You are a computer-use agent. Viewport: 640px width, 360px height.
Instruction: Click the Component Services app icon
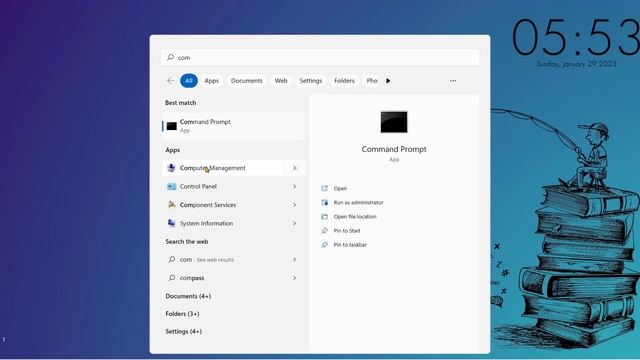coord(171,205)
